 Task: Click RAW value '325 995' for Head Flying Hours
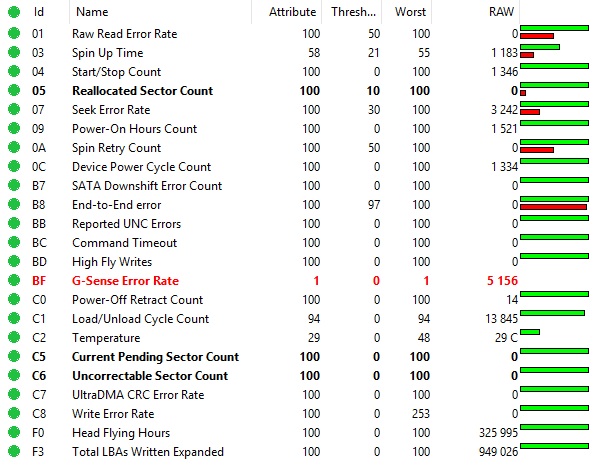pyautogui.click(x=498, y=433)
